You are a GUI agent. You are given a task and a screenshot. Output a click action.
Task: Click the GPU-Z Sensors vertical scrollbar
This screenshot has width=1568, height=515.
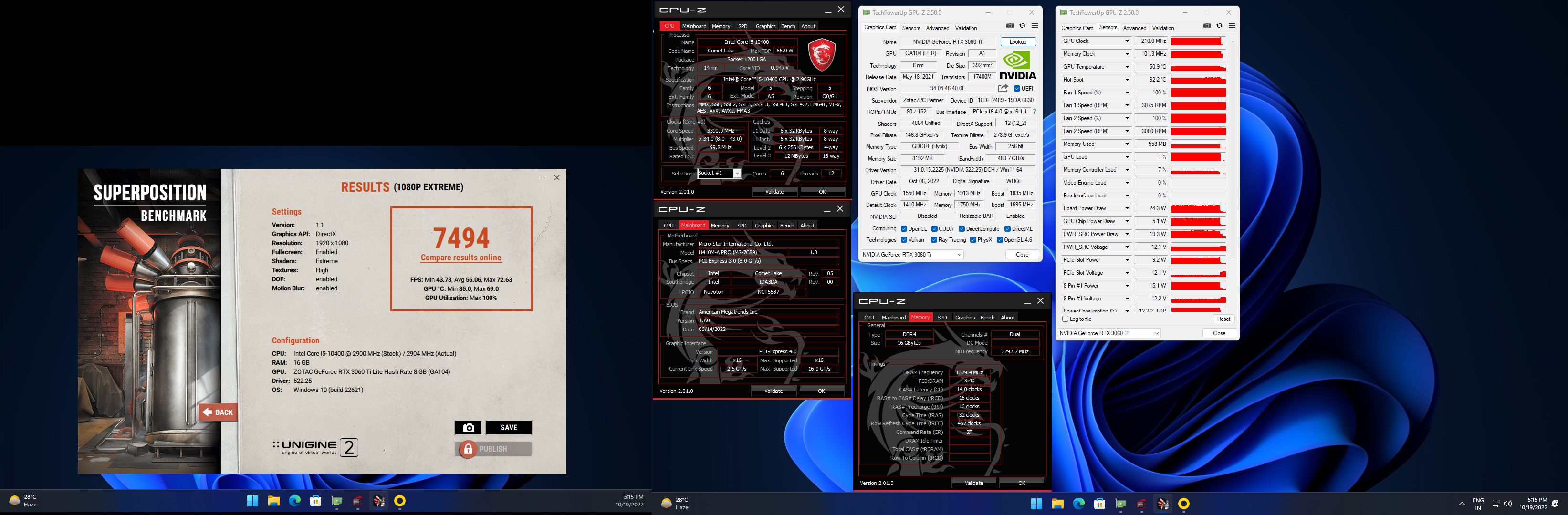point(1233,149)
